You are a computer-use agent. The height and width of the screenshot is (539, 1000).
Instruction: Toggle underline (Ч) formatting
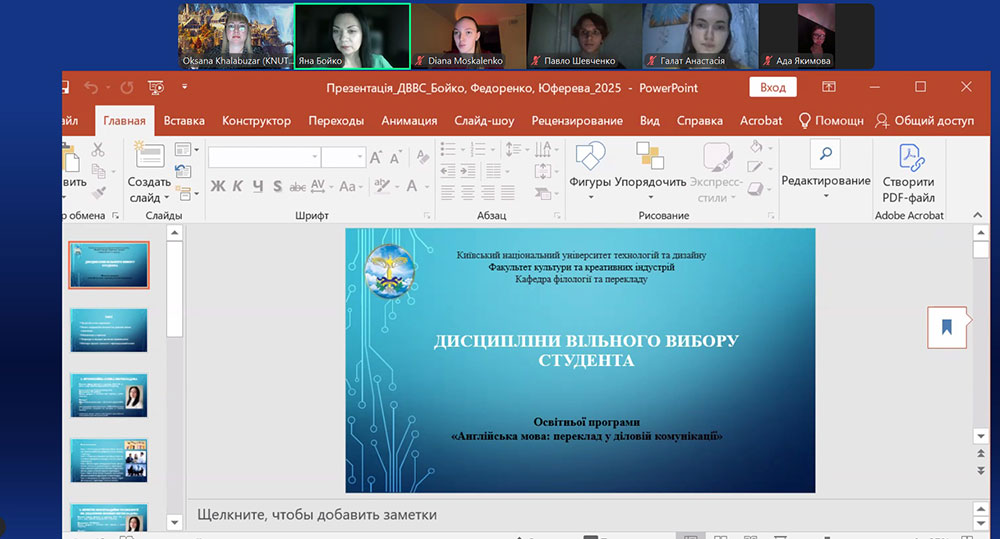coord(258,186)
